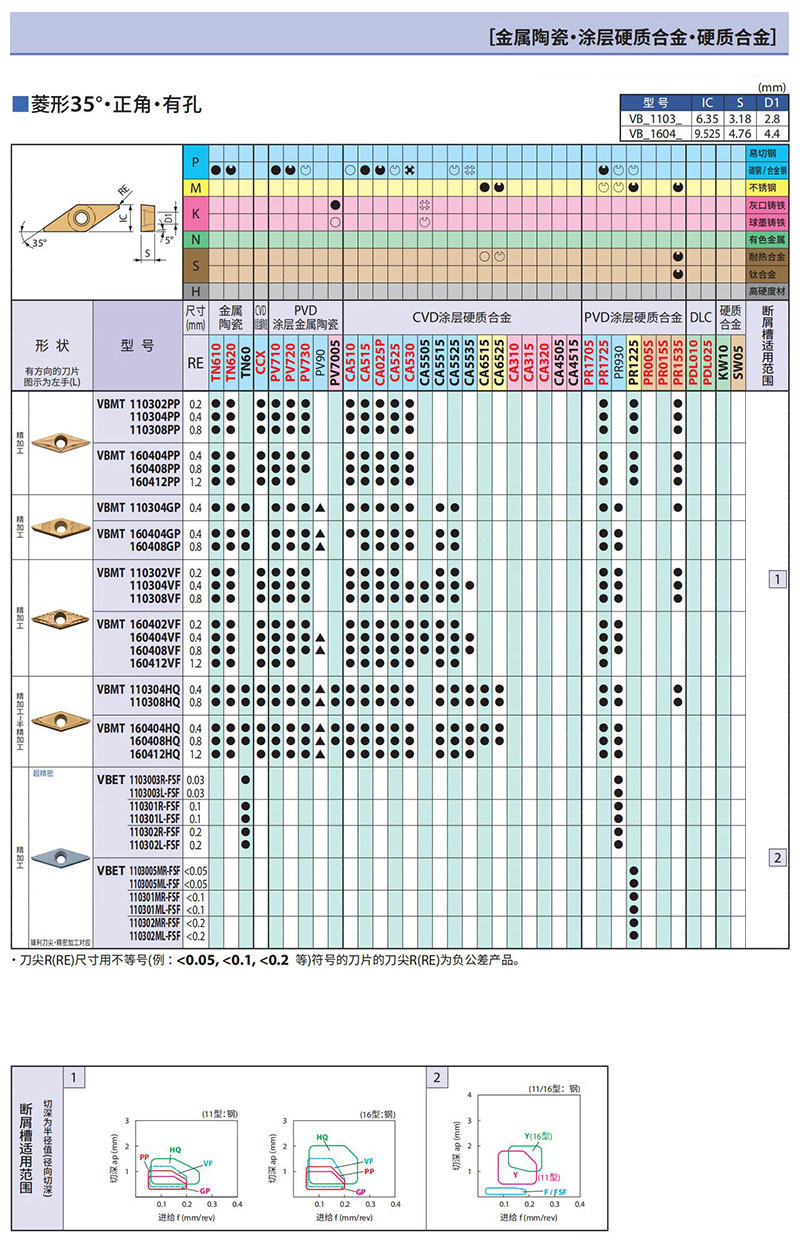800x1249 pixels.
Task: Select the TN610 grade column header
Action: (217, 360)
